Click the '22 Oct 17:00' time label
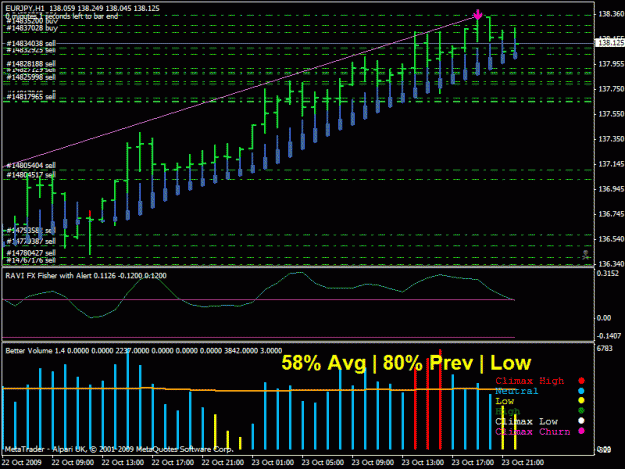The image size is (625, 469). [x=173, y=463]
